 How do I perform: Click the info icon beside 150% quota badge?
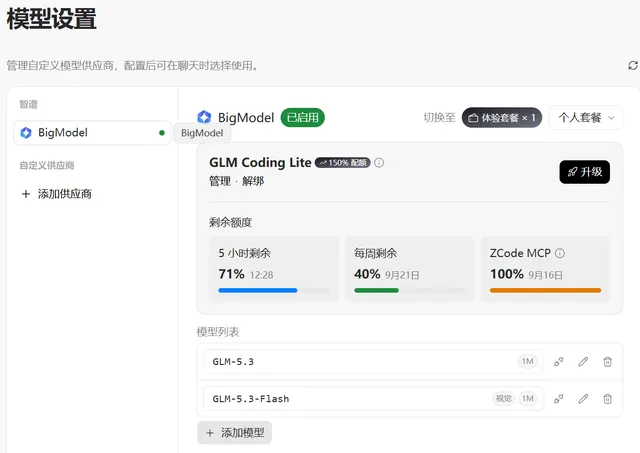[379, 163]
